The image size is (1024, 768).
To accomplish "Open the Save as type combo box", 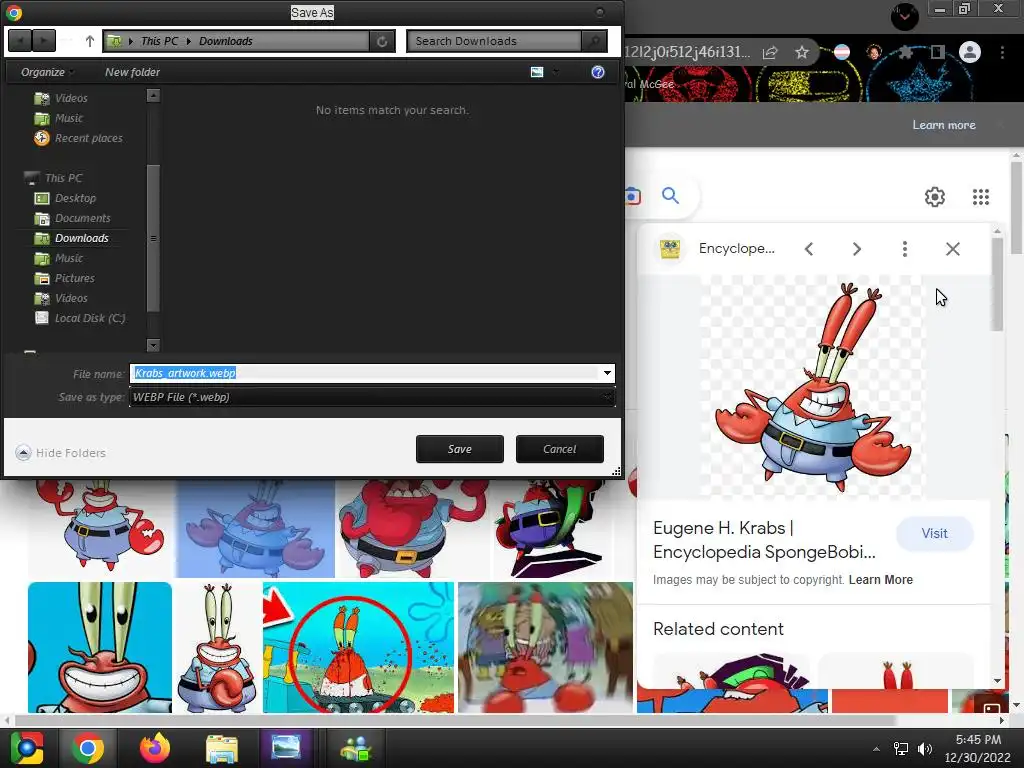I will pyautogui.click(x=372, y=397).
